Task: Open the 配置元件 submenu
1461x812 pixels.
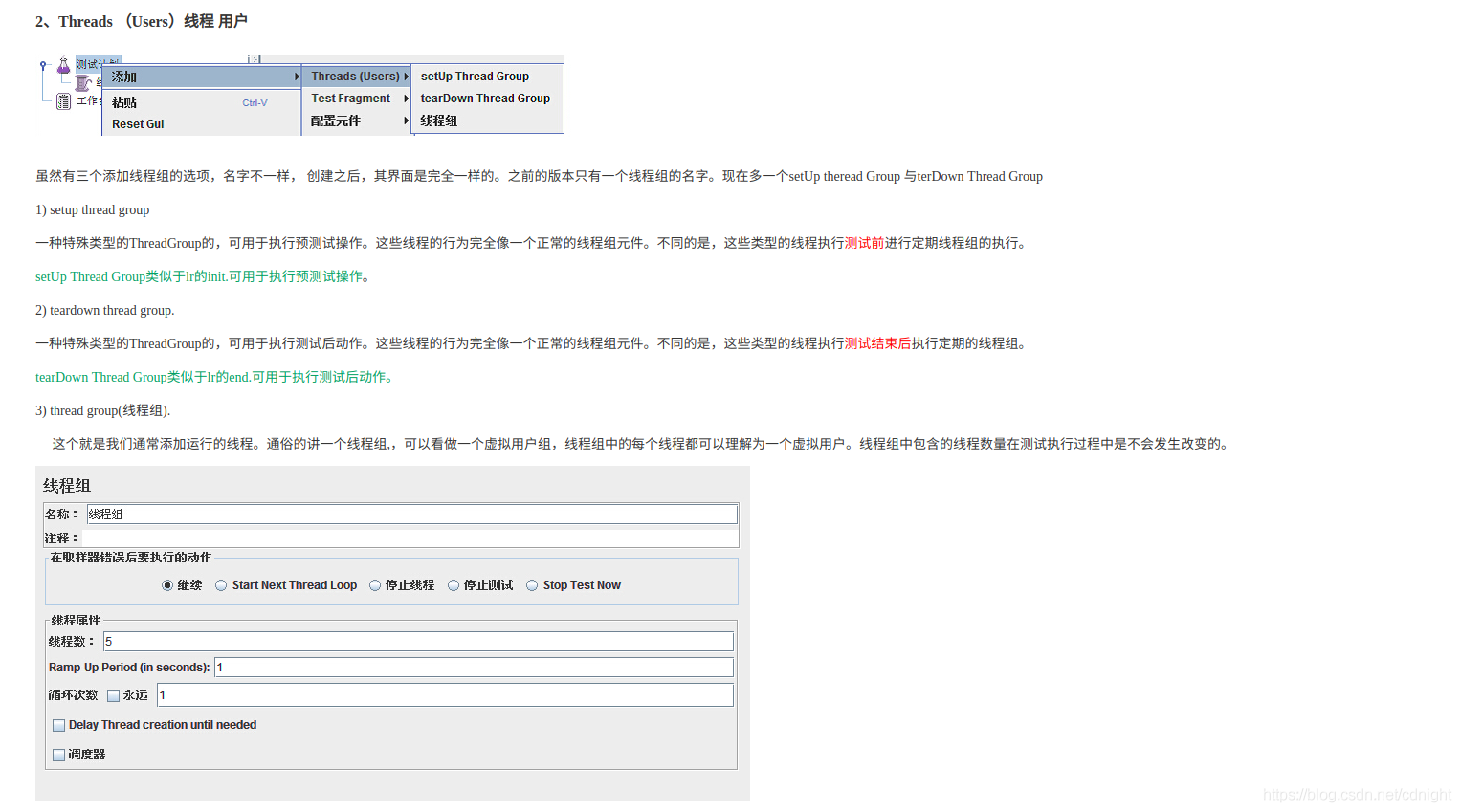Action: (356, 121)
